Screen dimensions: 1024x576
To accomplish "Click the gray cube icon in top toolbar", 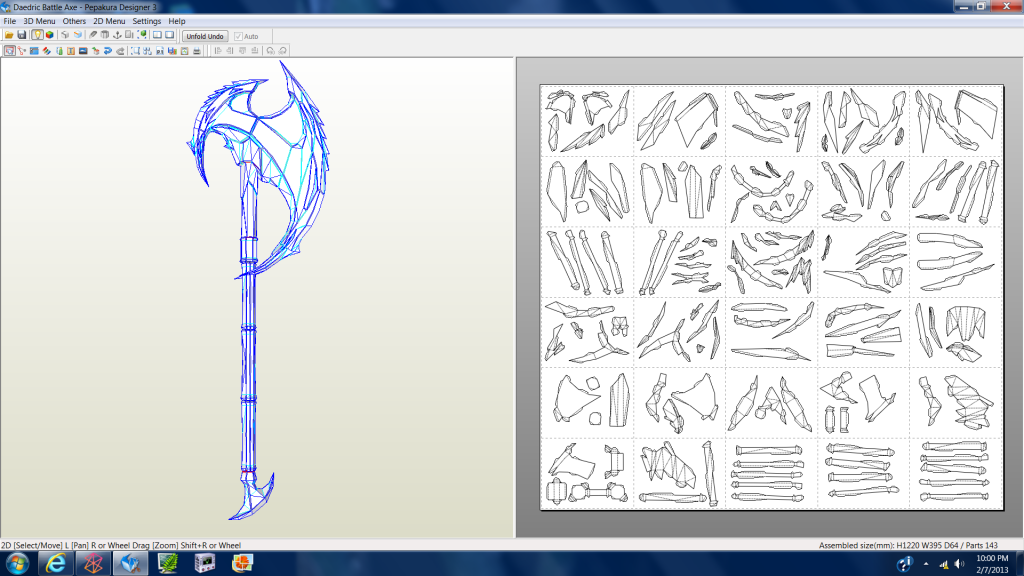I will (65, 35).
